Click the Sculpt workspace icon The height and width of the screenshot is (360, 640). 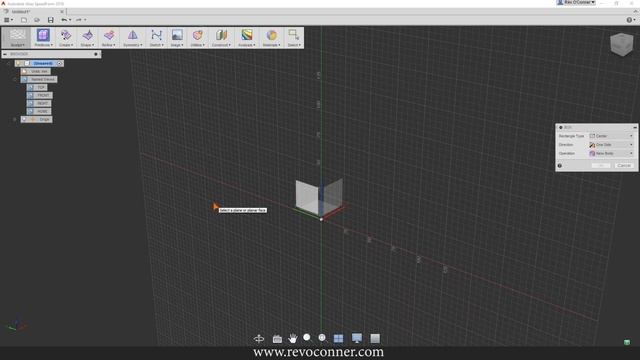pos(17,36)
